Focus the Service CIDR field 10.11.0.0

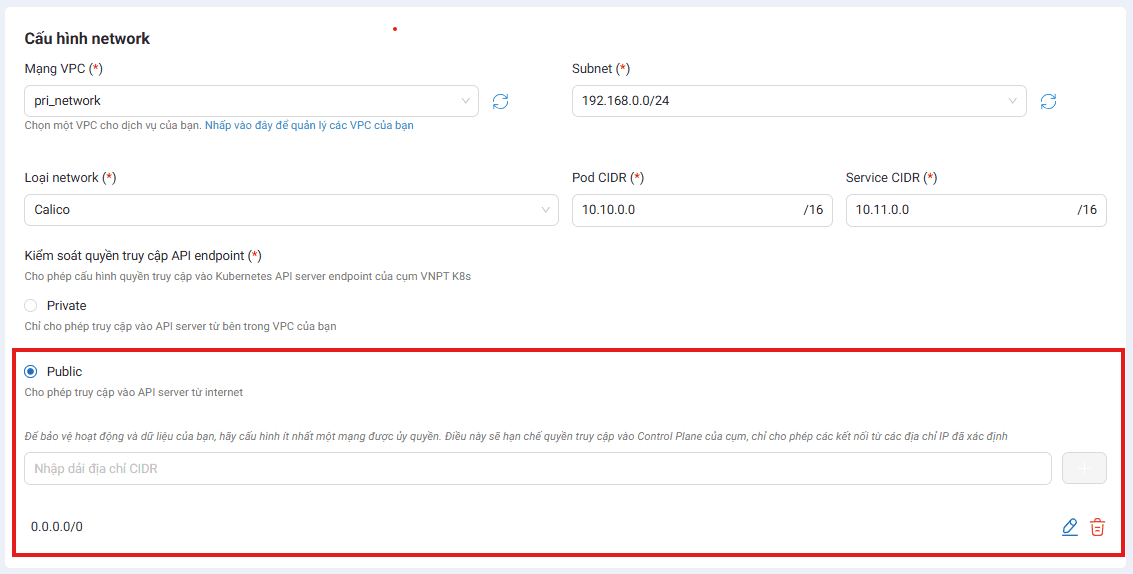point(958,210)
